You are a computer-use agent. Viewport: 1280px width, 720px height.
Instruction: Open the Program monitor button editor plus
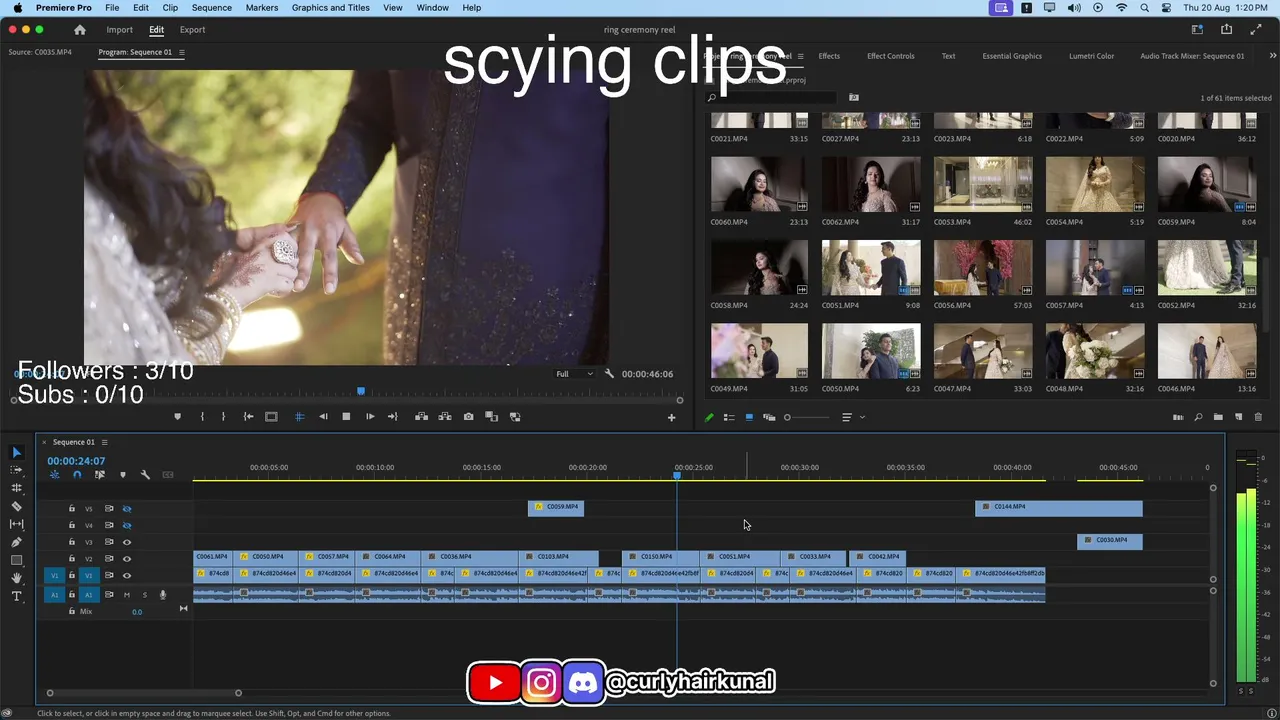671,417
